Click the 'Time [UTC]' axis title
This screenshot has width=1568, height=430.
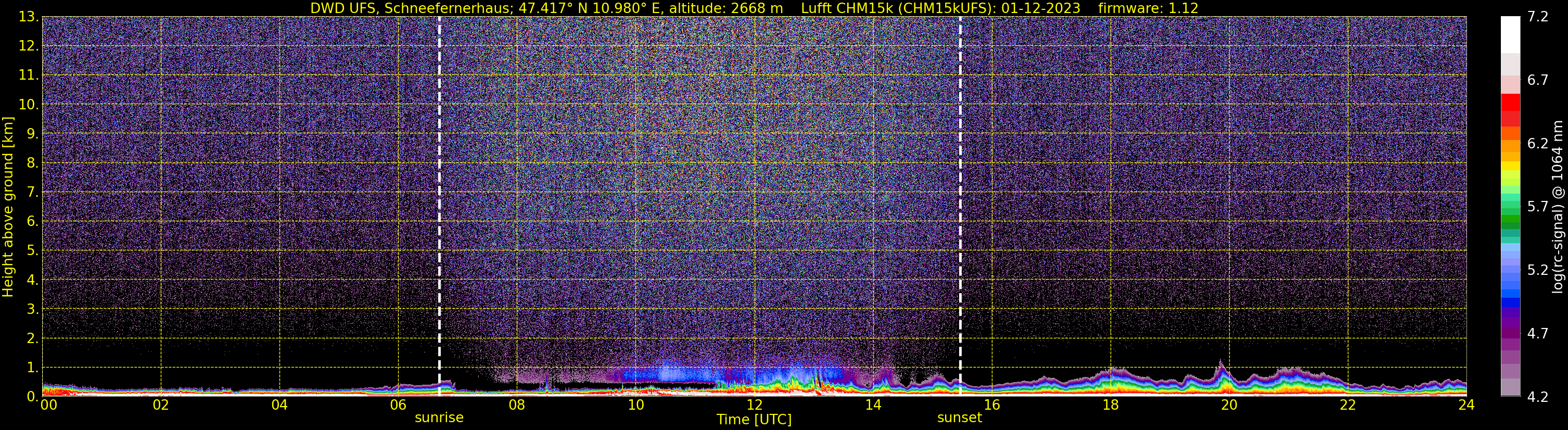[x=754, y=420]
